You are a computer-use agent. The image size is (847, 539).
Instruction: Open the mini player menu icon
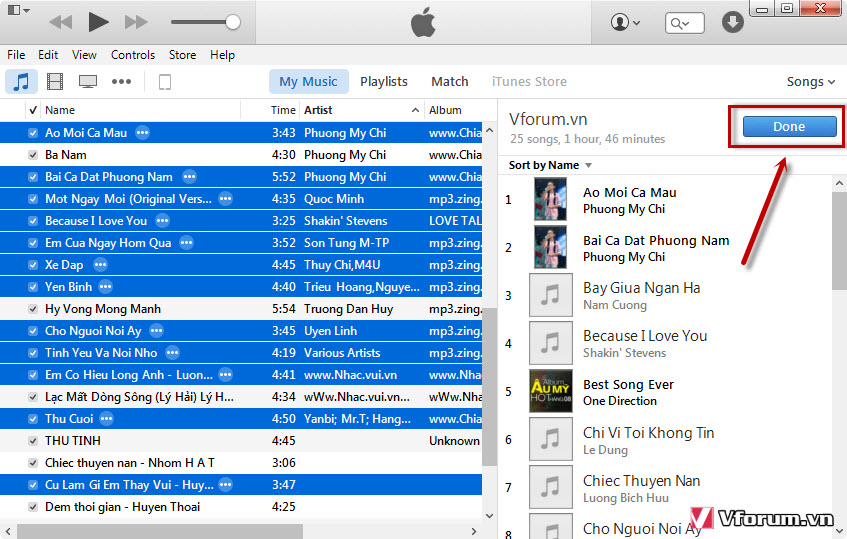tap(19, 10)
